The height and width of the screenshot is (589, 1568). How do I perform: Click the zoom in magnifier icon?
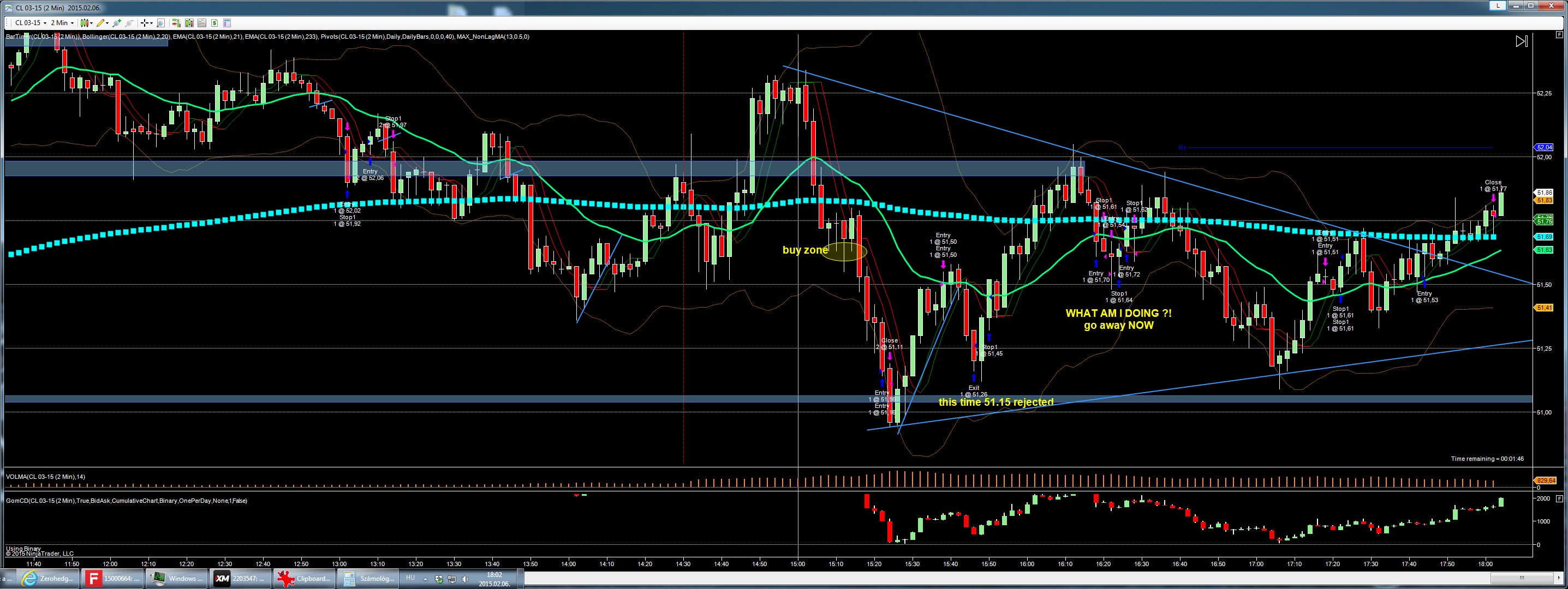pos(117,23)
